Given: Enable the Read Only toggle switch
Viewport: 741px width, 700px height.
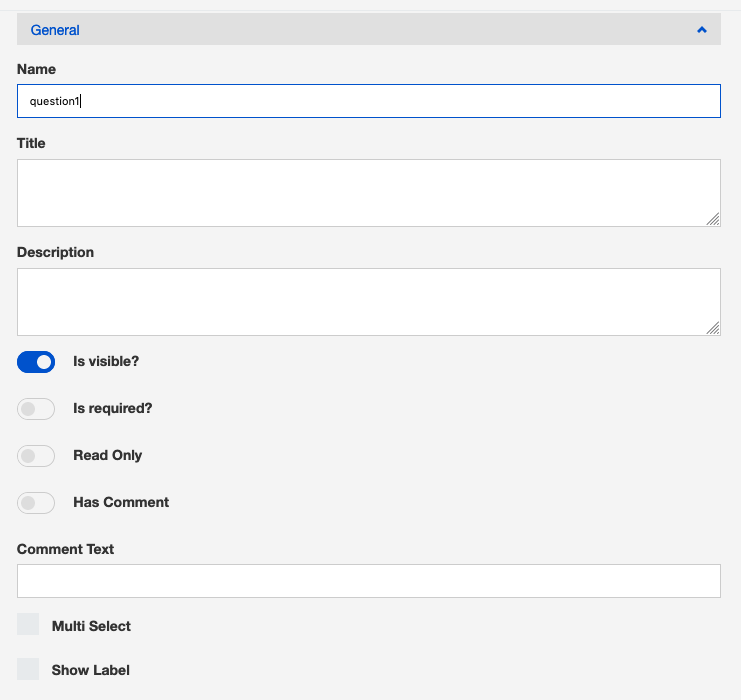Looking at the screenshot, I should [x=36, y=456].
